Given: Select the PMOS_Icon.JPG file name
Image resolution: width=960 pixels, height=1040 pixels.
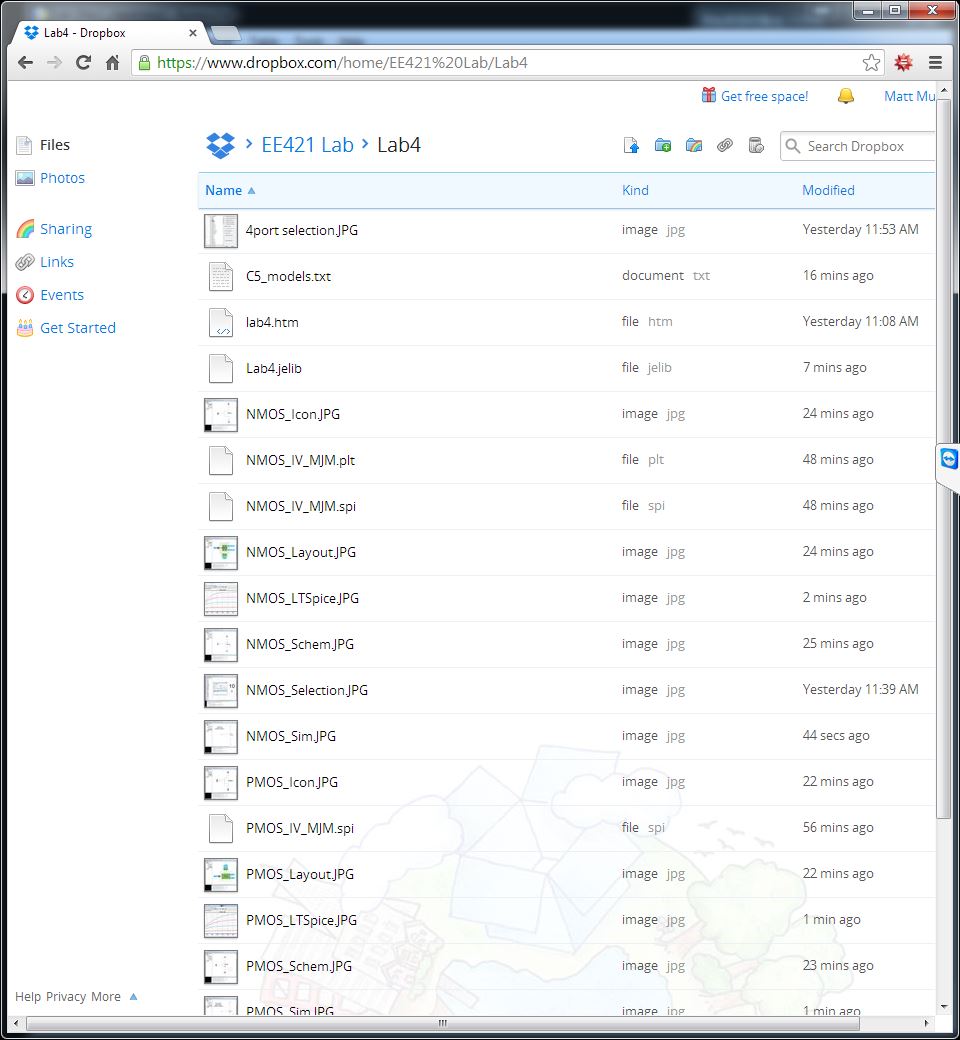Looking at the screenshot, I should [292, 782].
